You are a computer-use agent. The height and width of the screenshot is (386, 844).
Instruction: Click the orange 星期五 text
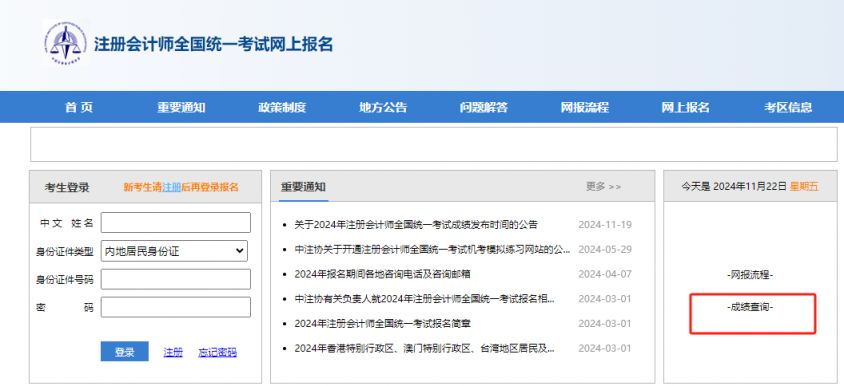804,187
